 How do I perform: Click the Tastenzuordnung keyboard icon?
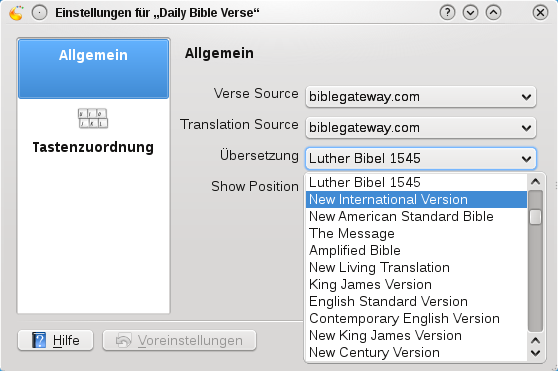click(x=93, y=118)
